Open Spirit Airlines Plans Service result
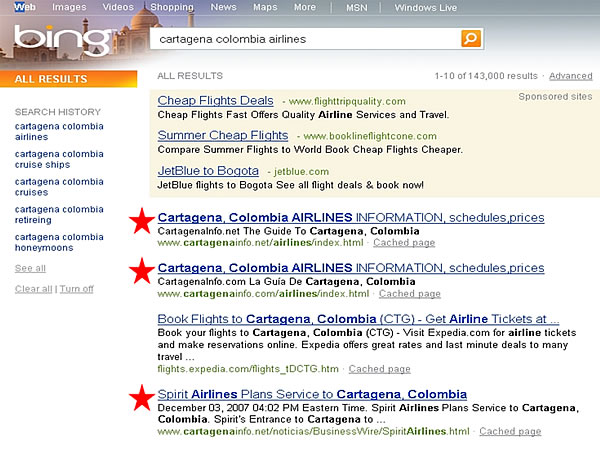This screenshot has height=450, width=600. tap(312, 394)
